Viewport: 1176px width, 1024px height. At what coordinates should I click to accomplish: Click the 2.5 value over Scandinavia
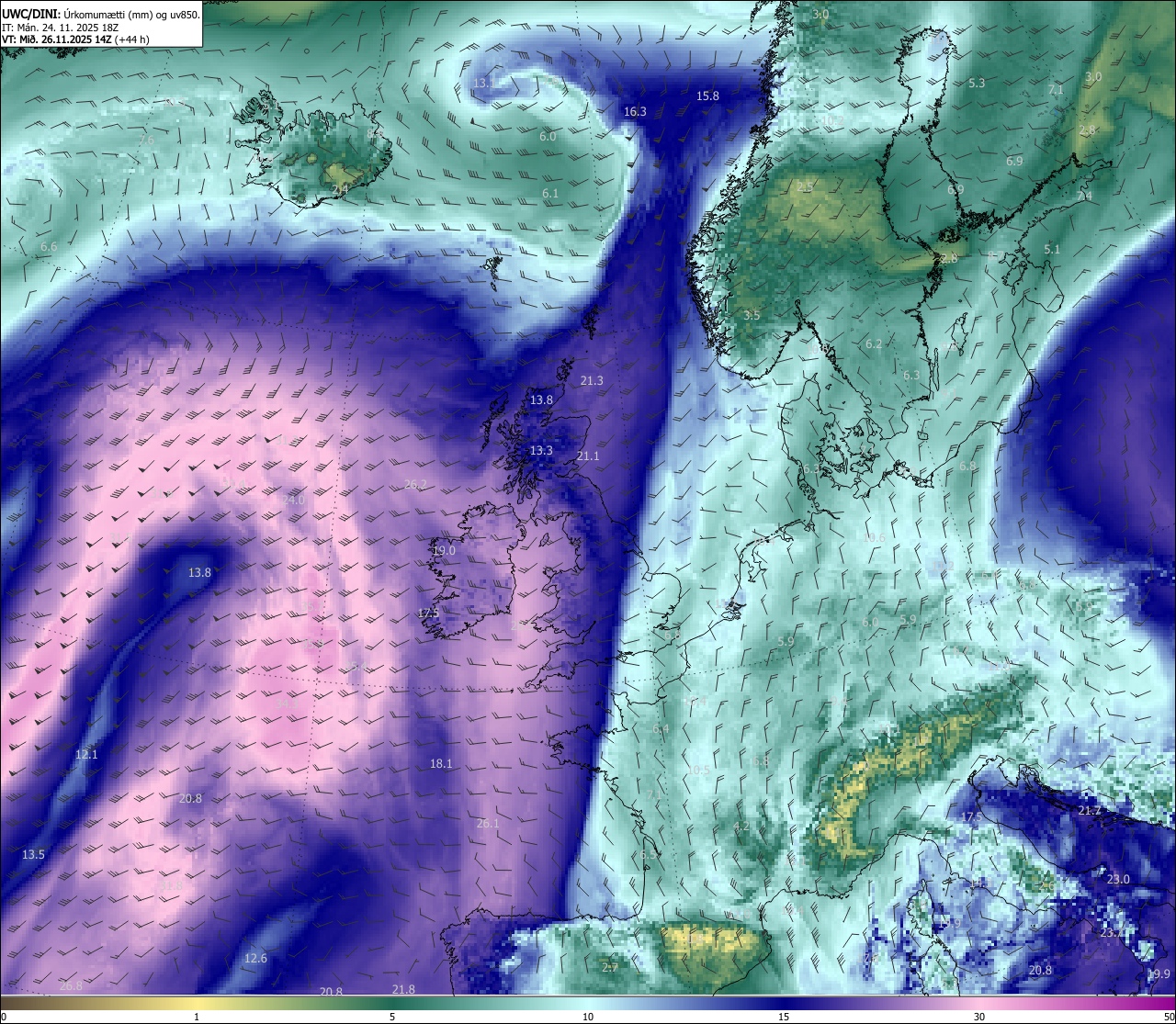pyautogui.click(x=805, y=187)
